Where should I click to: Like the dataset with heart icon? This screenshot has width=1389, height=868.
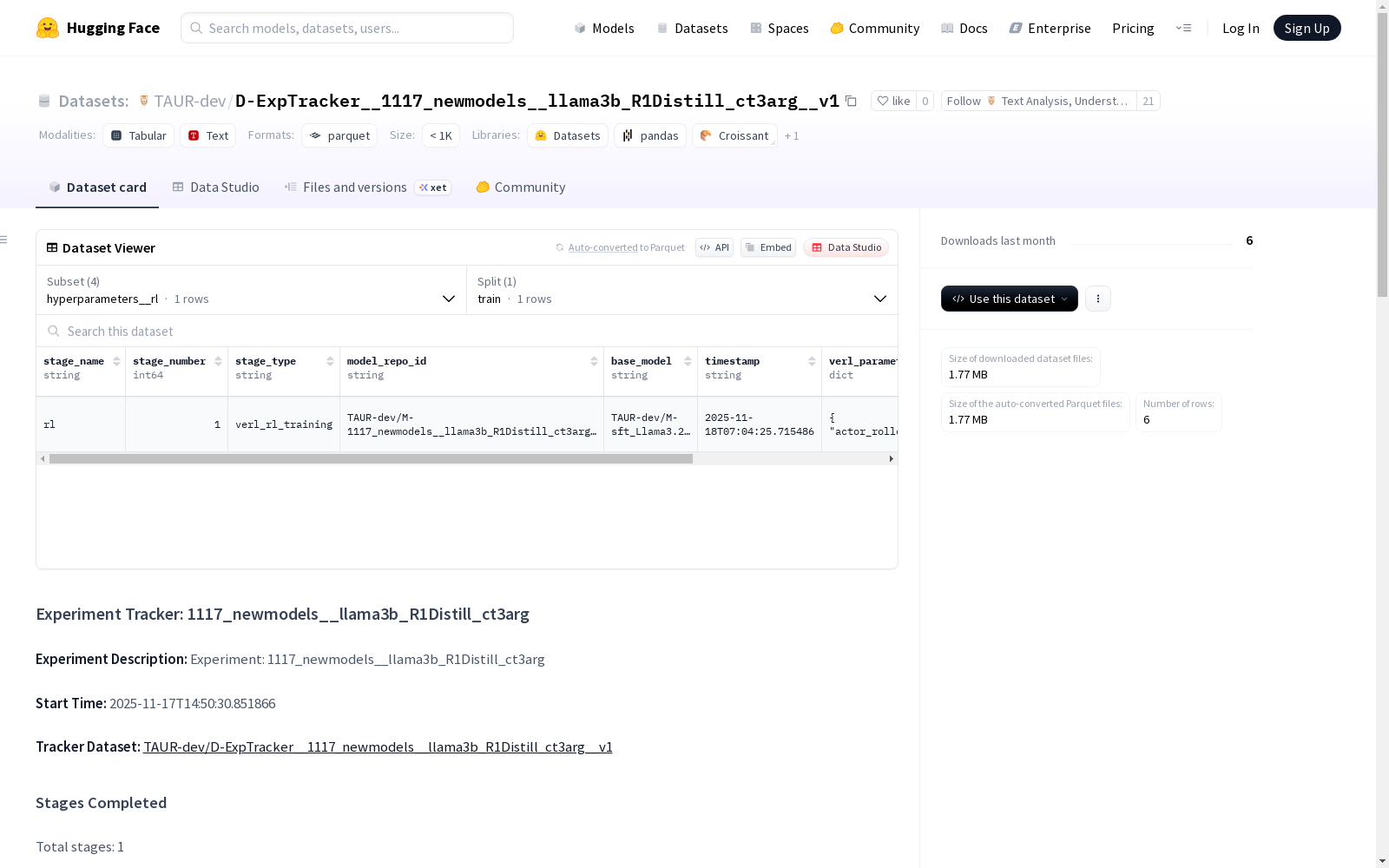[x=893, y=101]
